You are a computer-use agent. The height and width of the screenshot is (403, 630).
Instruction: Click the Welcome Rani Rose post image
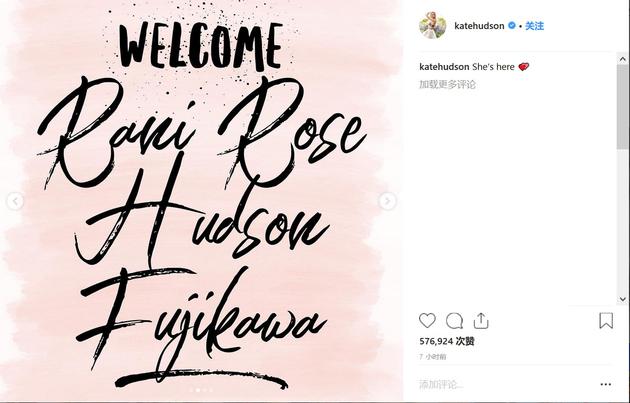(201, 201)
